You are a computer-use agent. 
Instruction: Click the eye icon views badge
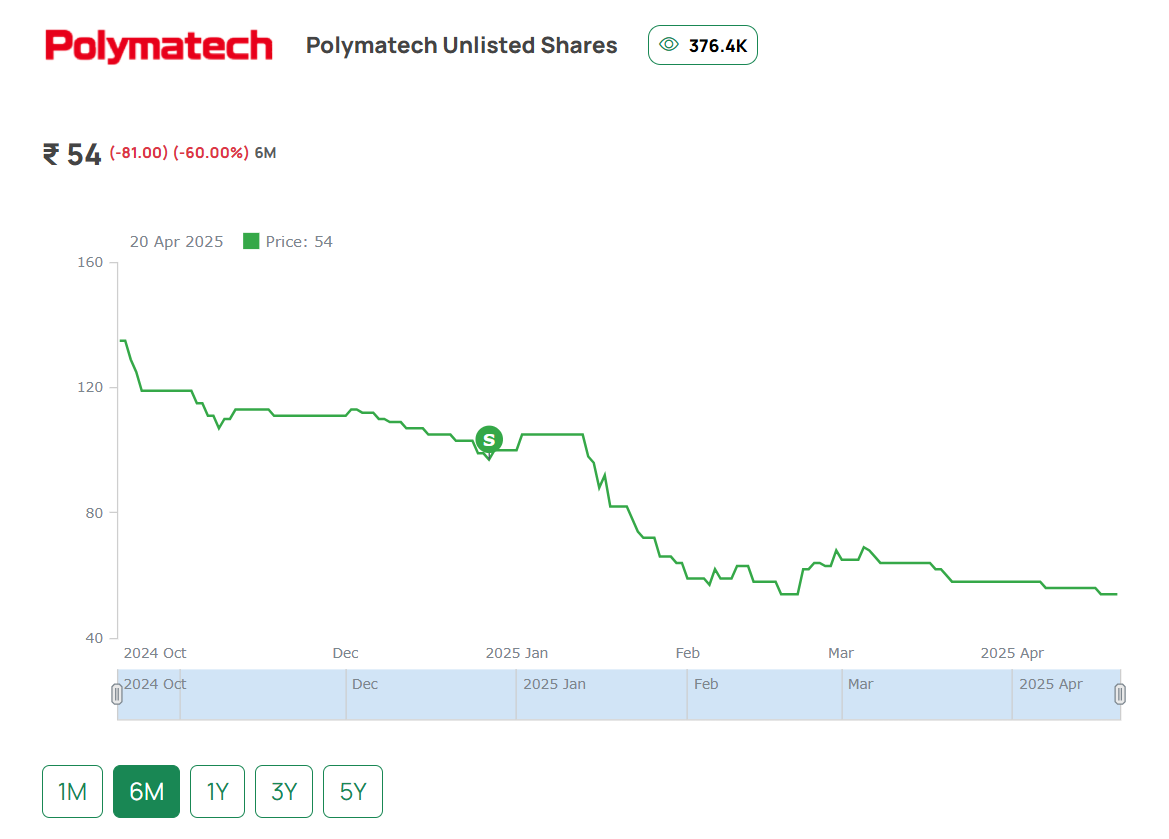point(702,45)
